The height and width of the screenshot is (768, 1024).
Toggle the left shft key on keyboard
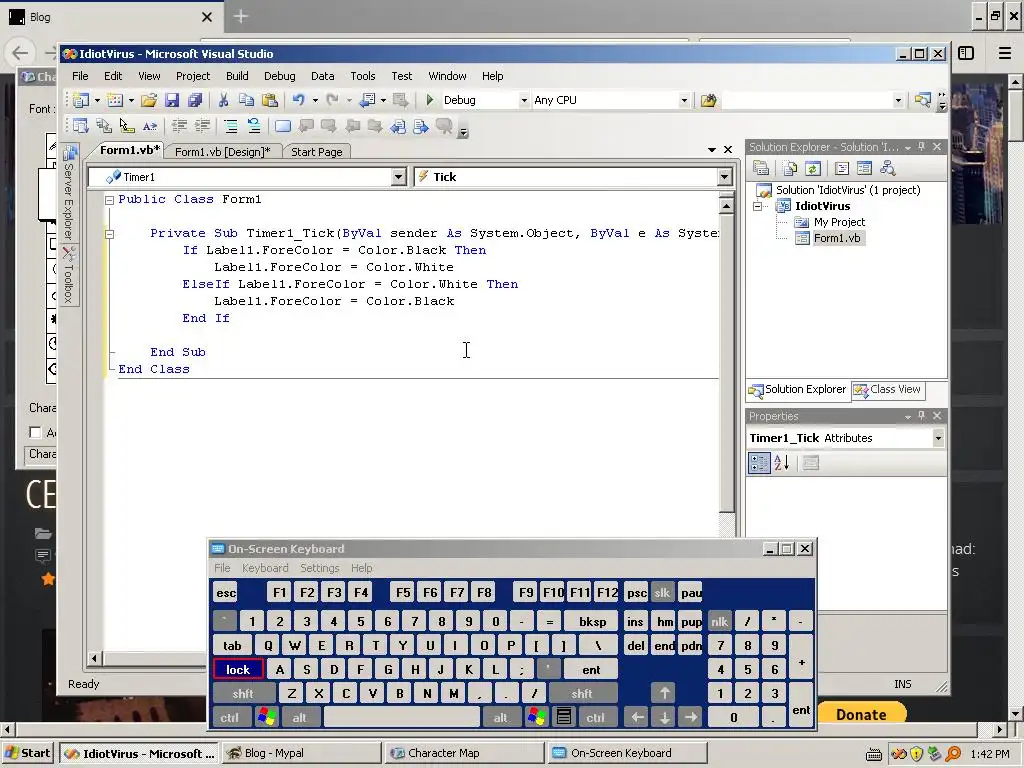pos(244,694)
